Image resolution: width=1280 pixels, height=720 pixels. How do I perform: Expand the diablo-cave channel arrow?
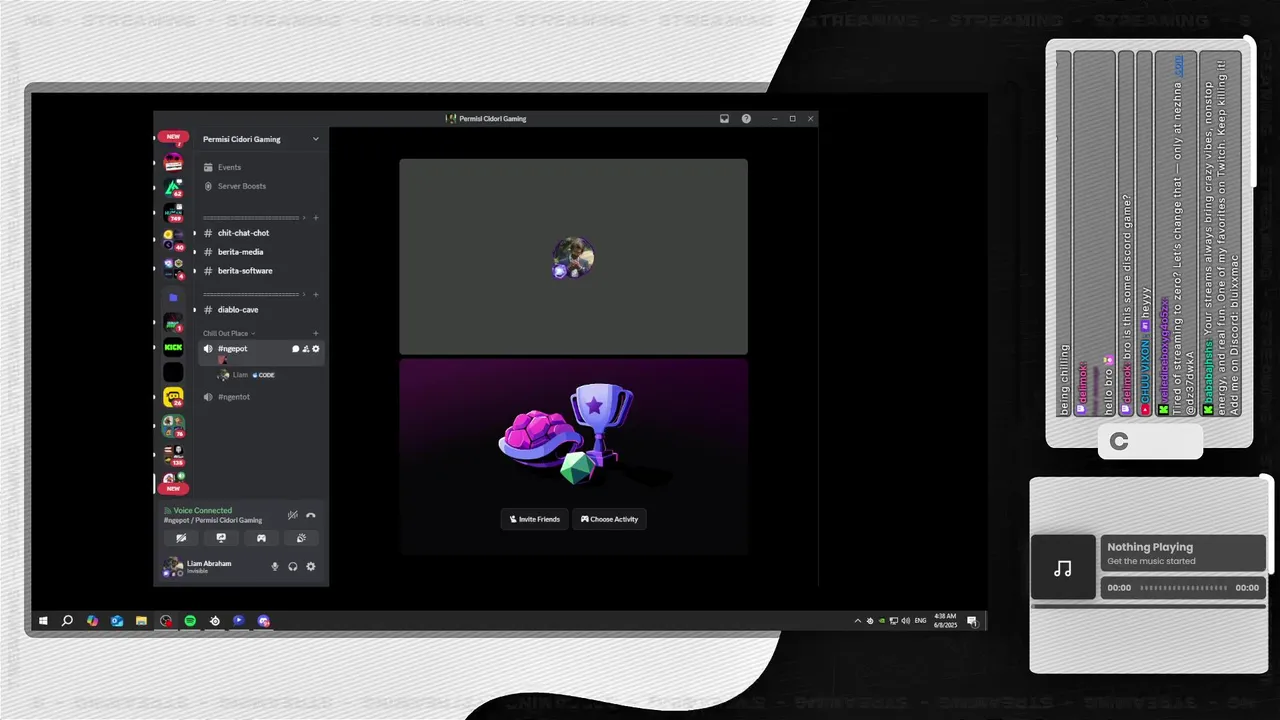click(x=195, y=310)
